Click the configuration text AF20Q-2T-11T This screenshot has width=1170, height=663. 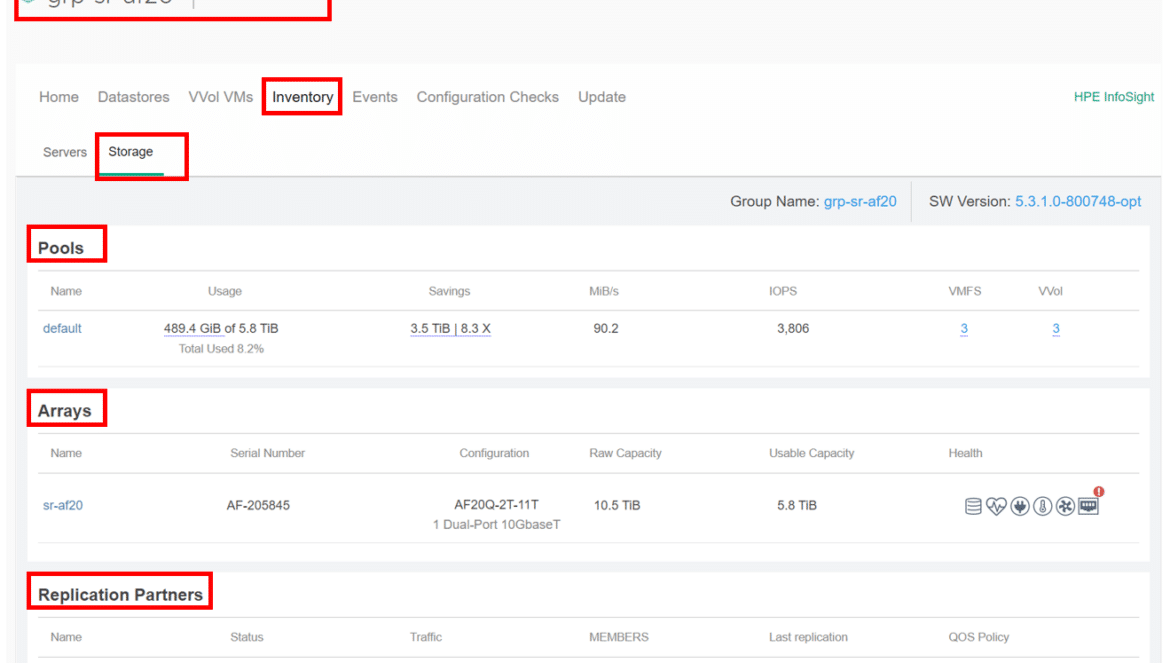496,504
